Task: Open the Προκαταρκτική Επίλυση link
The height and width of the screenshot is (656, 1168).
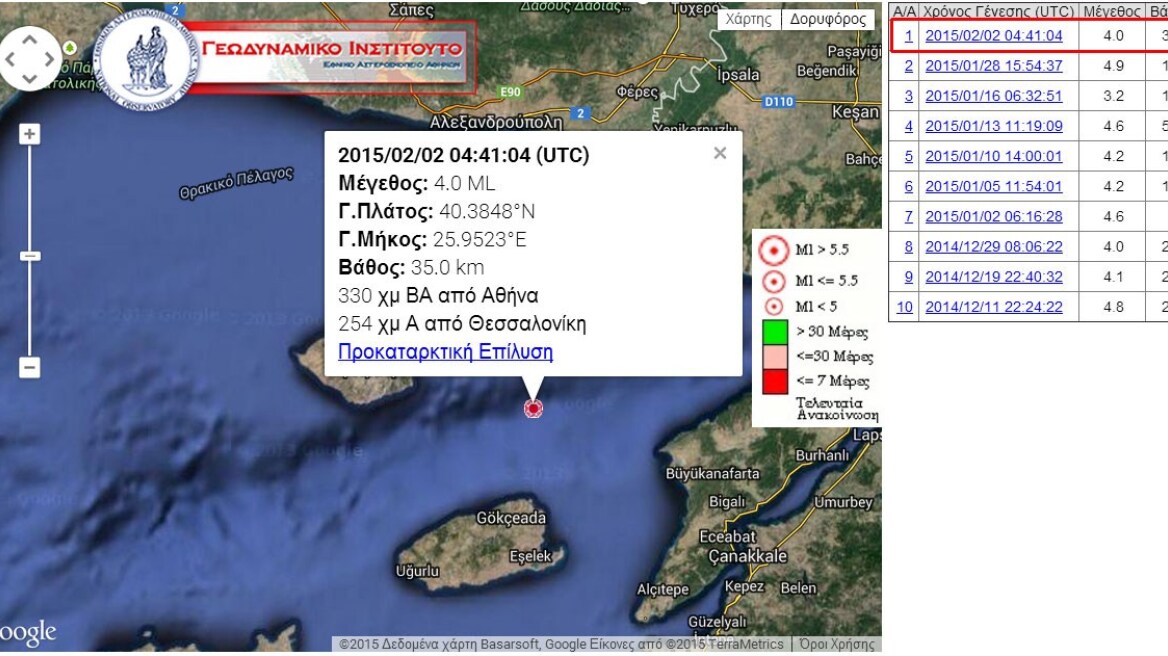Action: 445,352
